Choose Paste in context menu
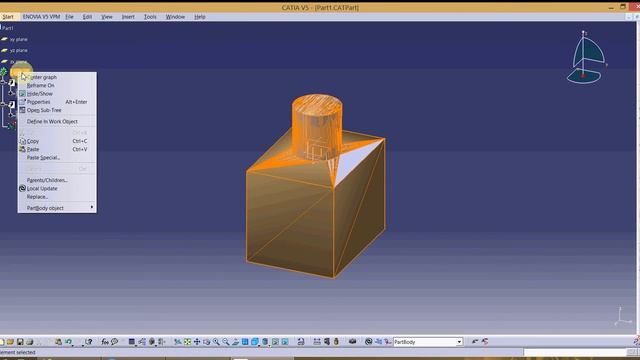Screen dimensions: 640x360 click(57, 149)
